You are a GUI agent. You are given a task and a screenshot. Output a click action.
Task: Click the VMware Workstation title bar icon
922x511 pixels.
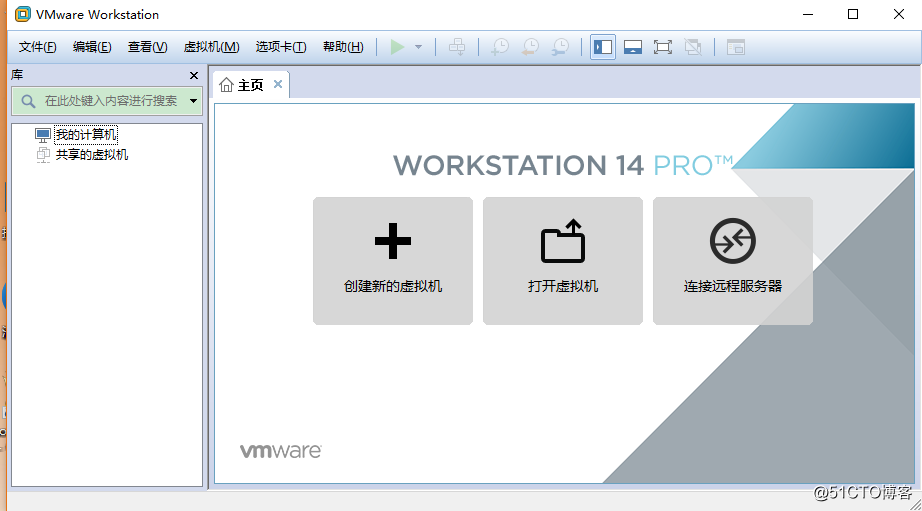pyautogui.click(x=22, y=14)
